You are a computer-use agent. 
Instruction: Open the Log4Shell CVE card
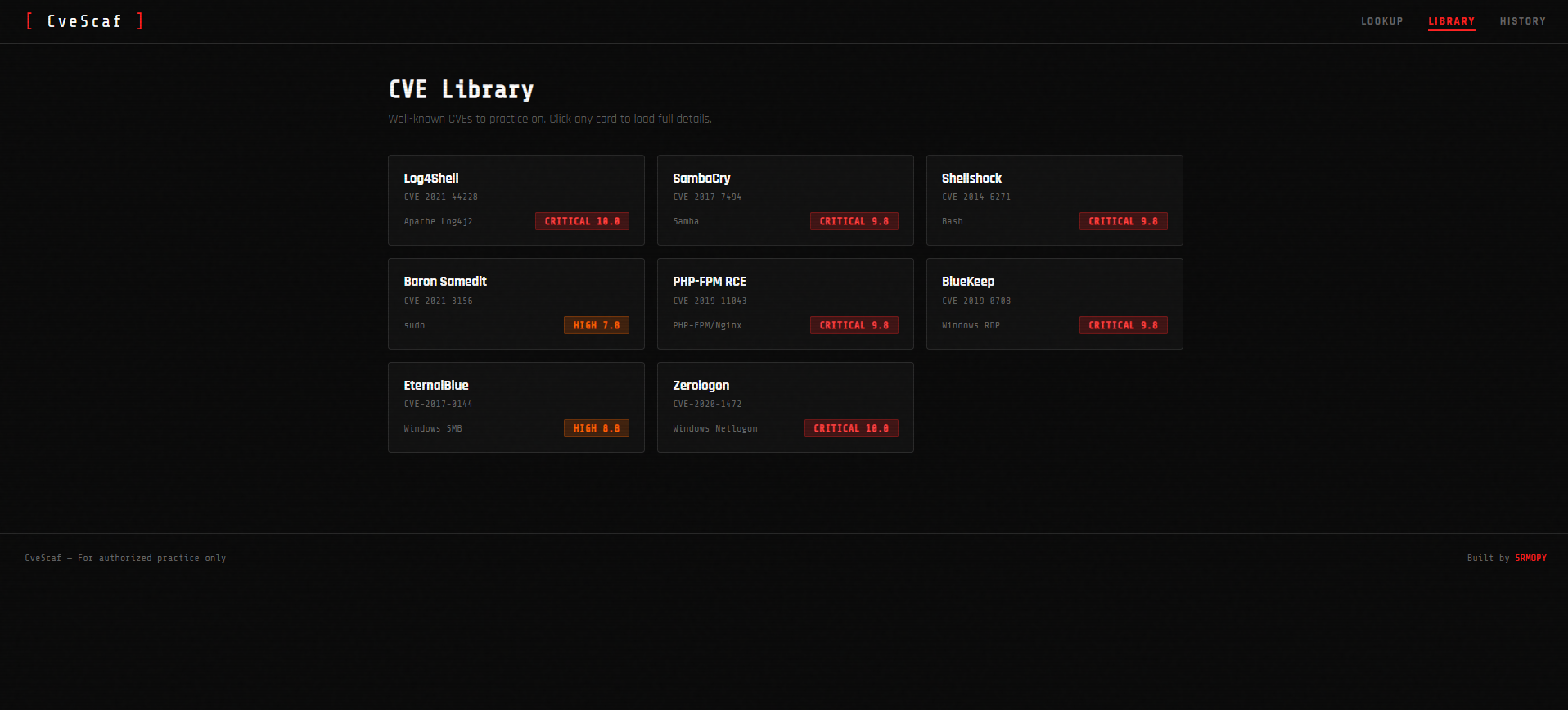click(x=516, y=200)
